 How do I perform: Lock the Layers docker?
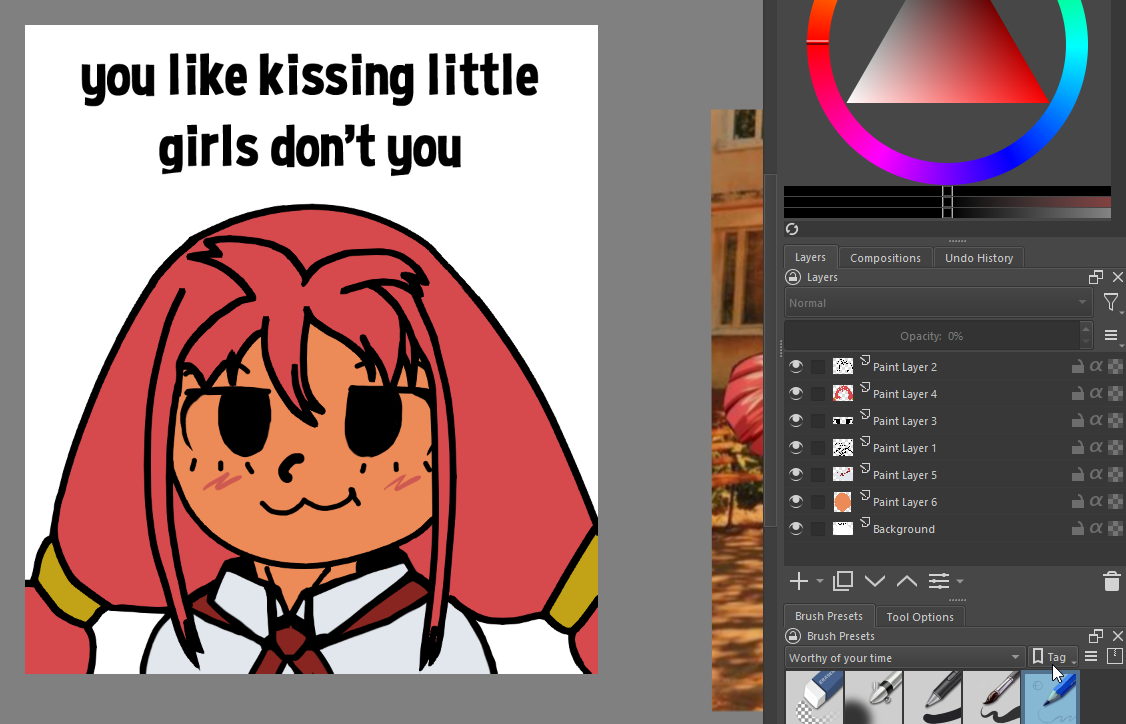click(793, 277)
